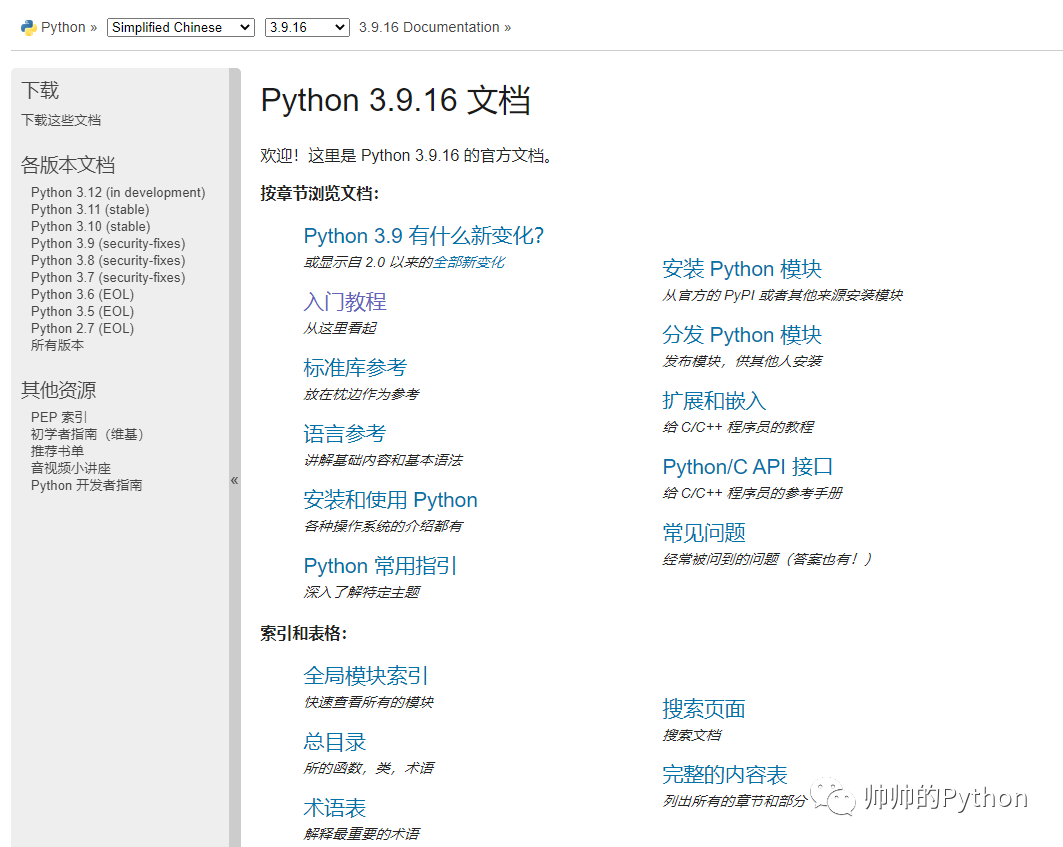Click the 讲解基础内容和基本语法 description

tap(383, 460)
